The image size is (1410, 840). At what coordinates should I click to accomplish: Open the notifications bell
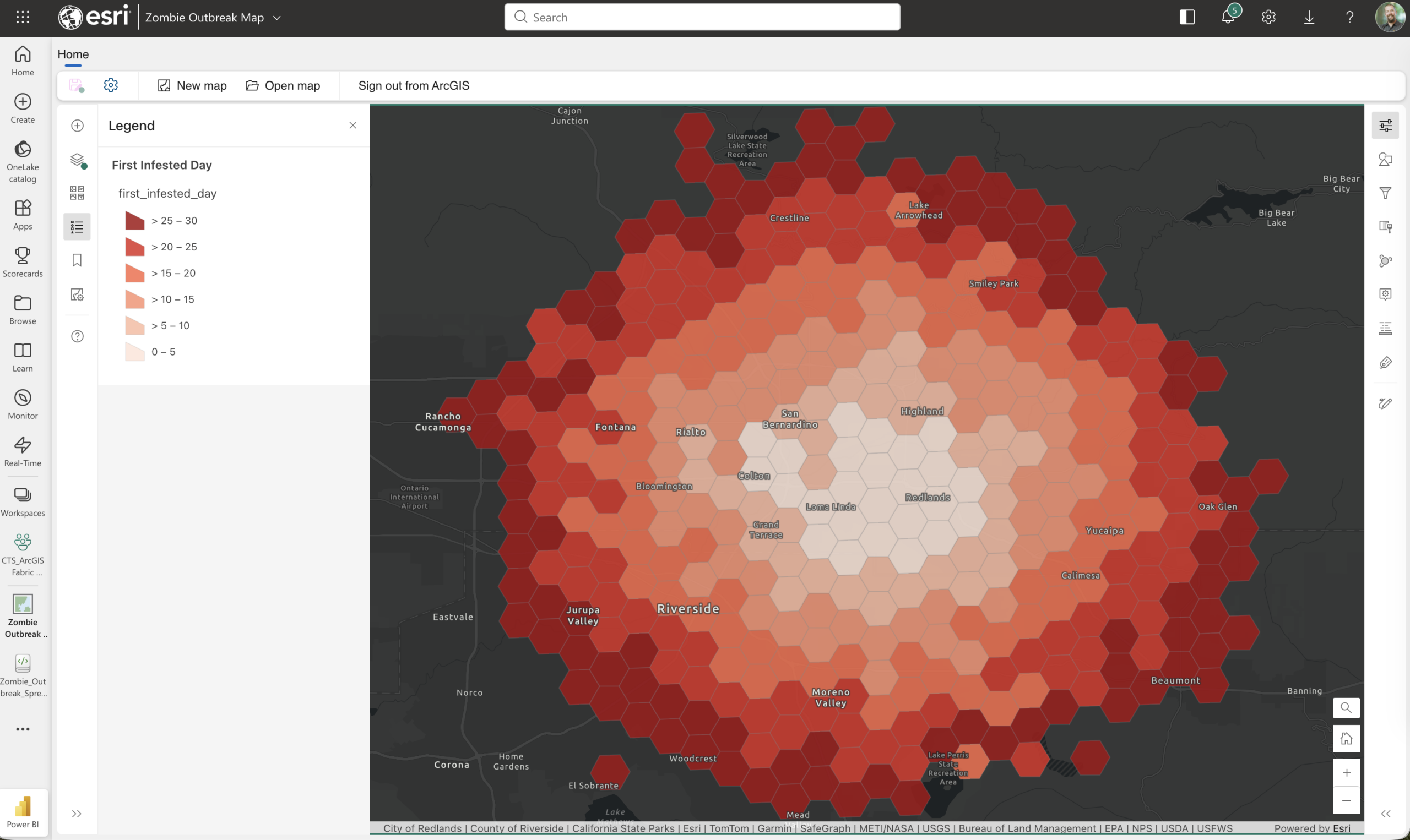[1228, 16]
